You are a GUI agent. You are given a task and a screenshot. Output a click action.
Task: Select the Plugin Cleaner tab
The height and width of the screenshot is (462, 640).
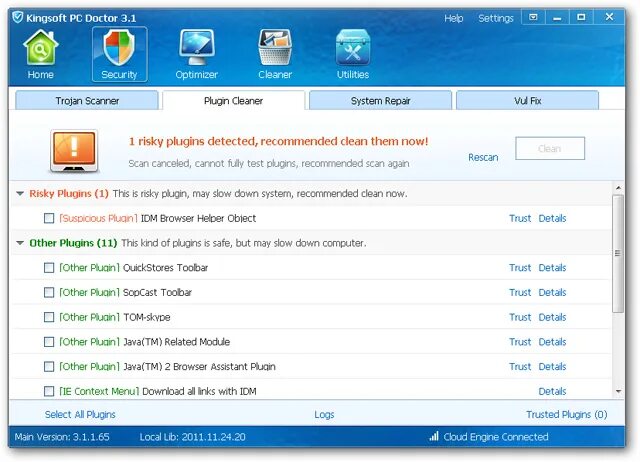[233, 100]
